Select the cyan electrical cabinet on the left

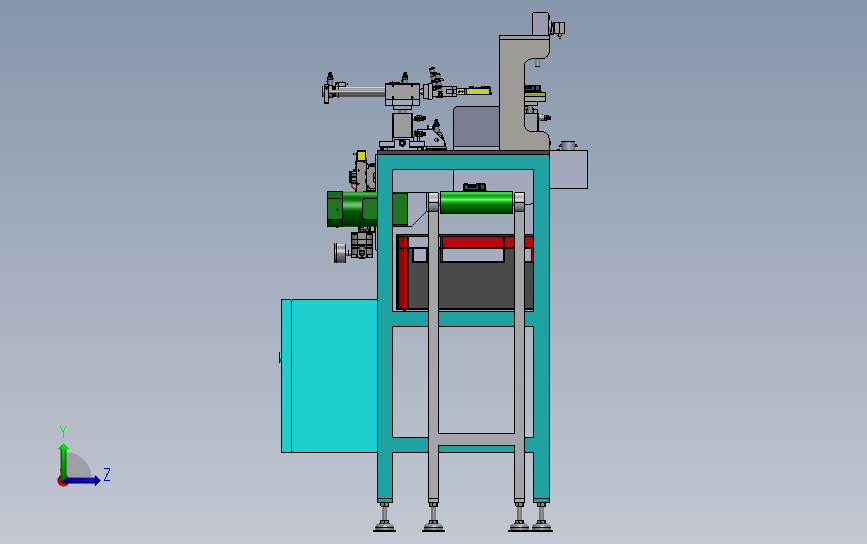(x=330, y=376)
